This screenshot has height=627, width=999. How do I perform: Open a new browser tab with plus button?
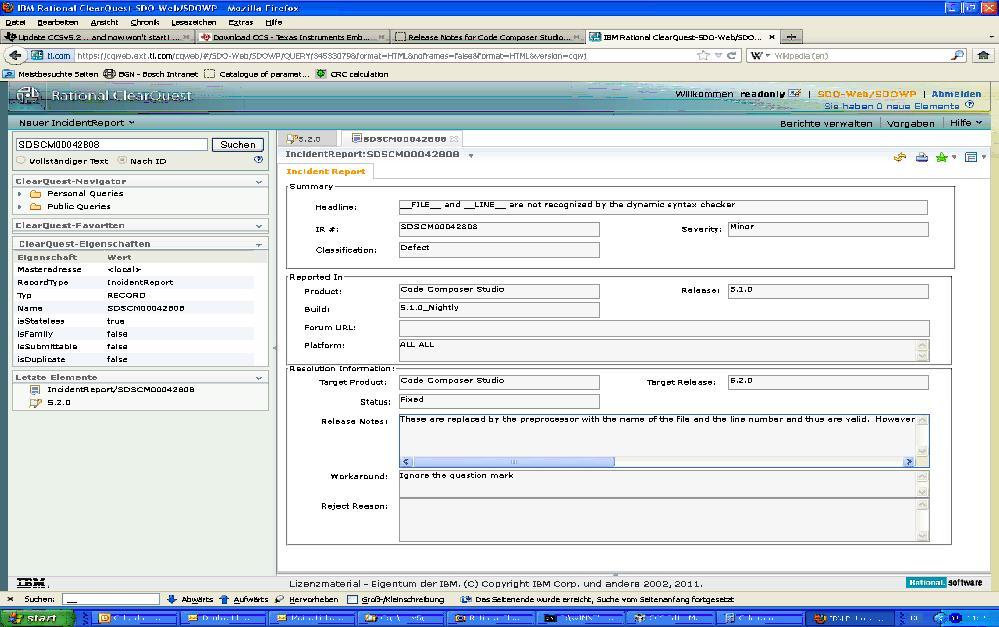[791, 37]
